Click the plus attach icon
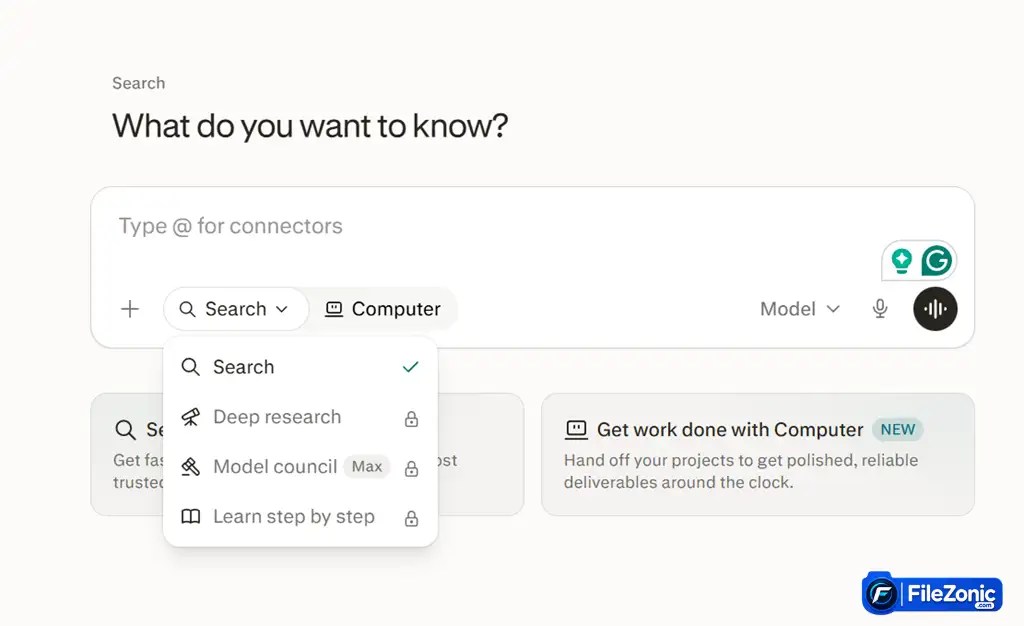 pyautogui.click(x=130, y=309)
